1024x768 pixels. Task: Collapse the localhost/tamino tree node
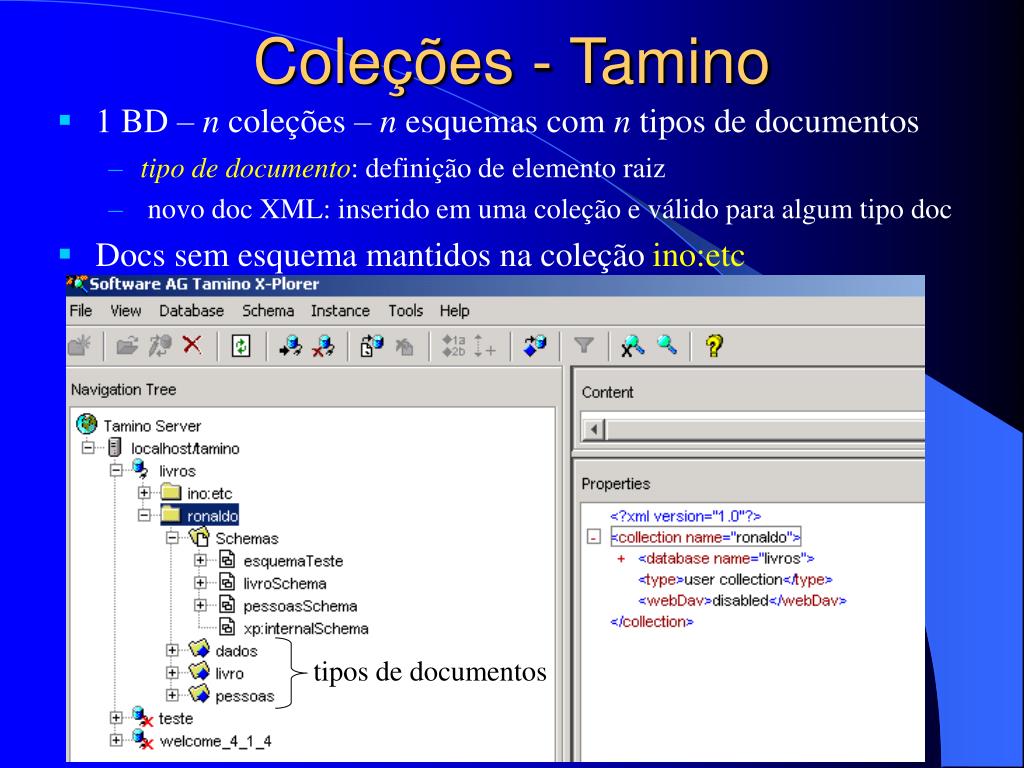88,448
